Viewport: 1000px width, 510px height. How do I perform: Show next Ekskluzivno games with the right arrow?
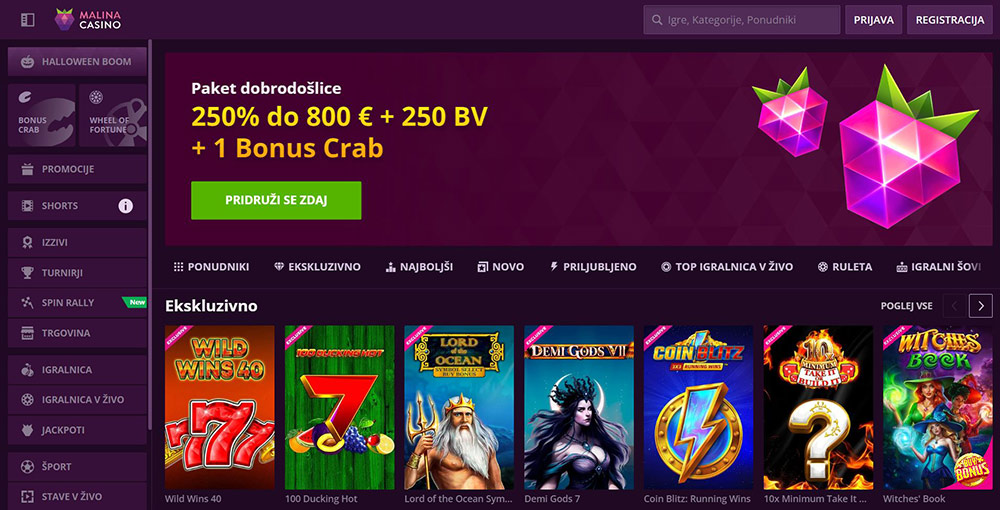tap(980, 306)
